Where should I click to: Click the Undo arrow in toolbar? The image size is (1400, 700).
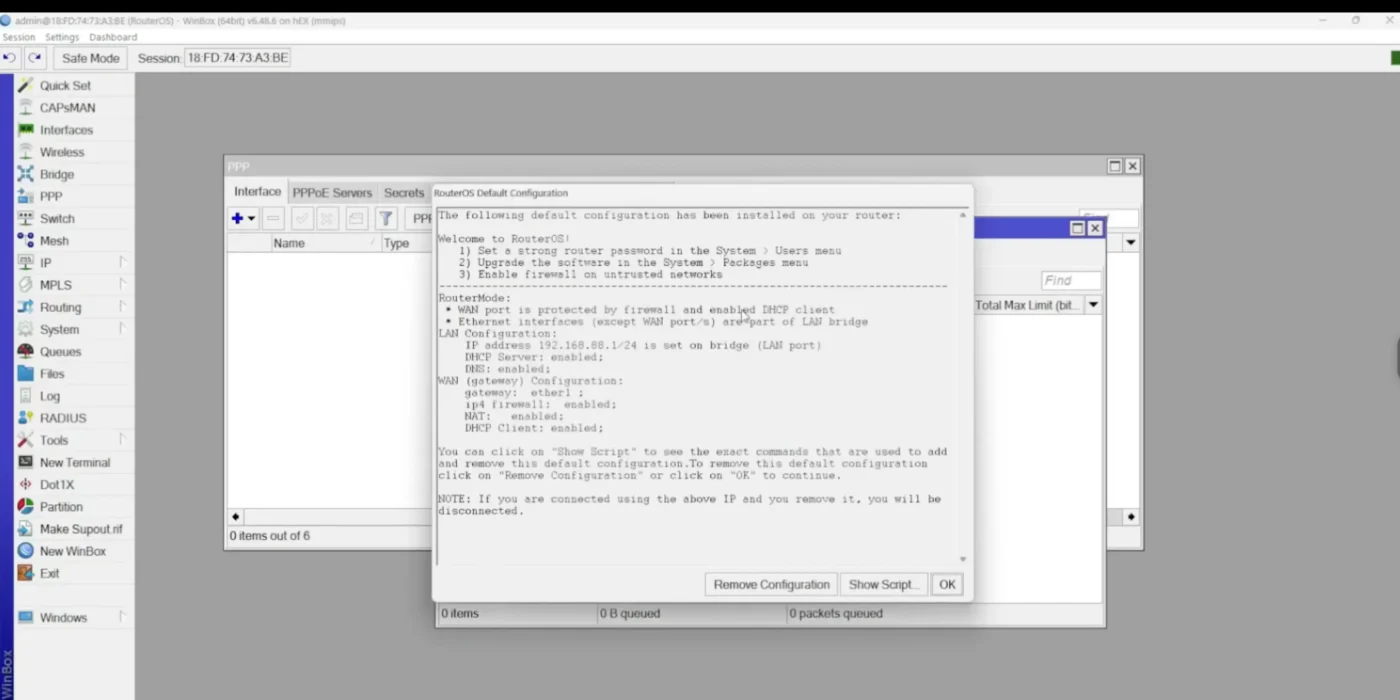point(10,58)
